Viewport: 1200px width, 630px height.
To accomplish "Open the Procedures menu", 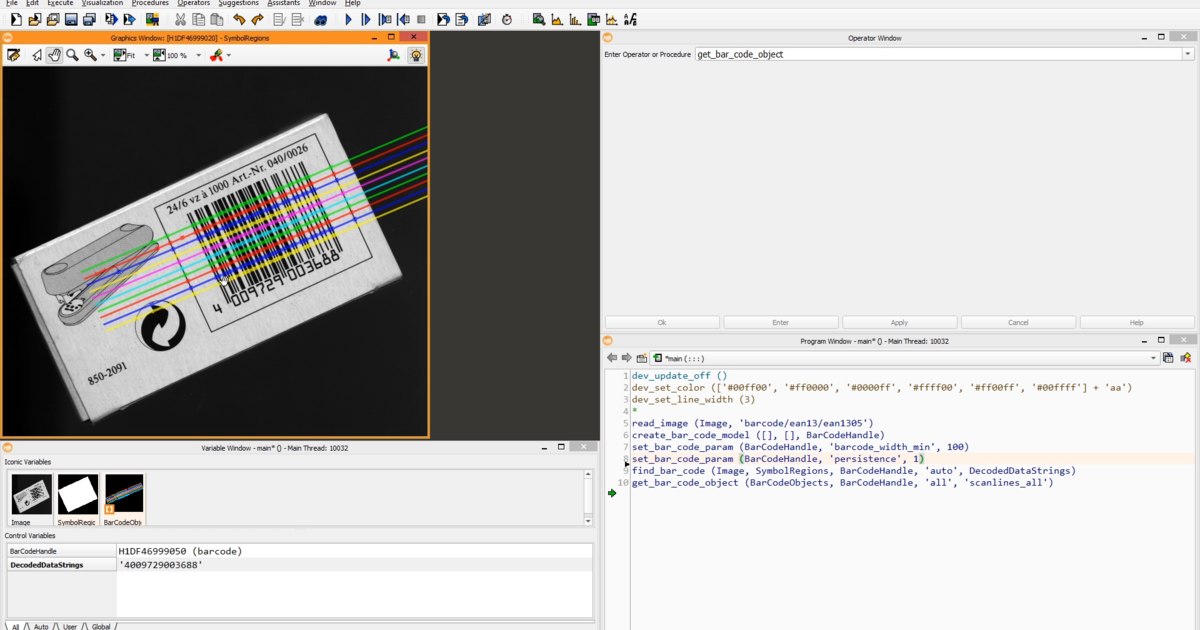I will point(150,4).
